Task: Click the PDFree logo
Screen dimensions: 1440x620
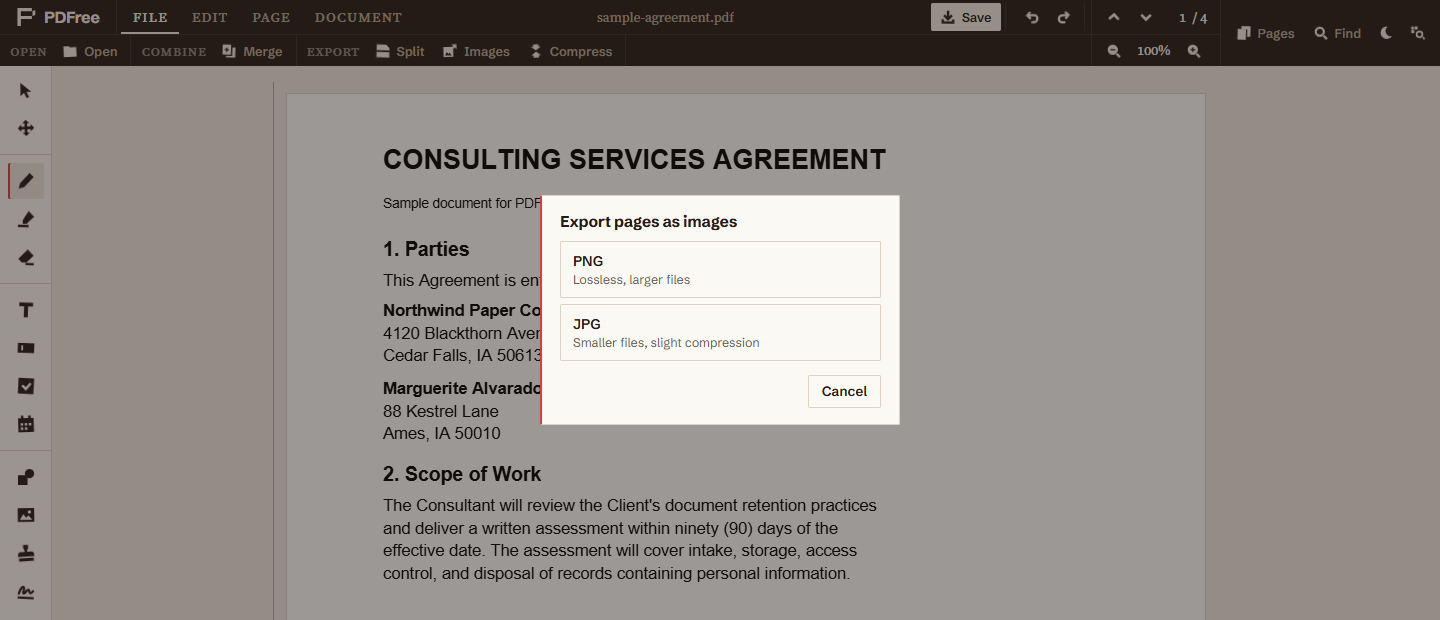Action: pyautogui.click(x=57, y=17)
